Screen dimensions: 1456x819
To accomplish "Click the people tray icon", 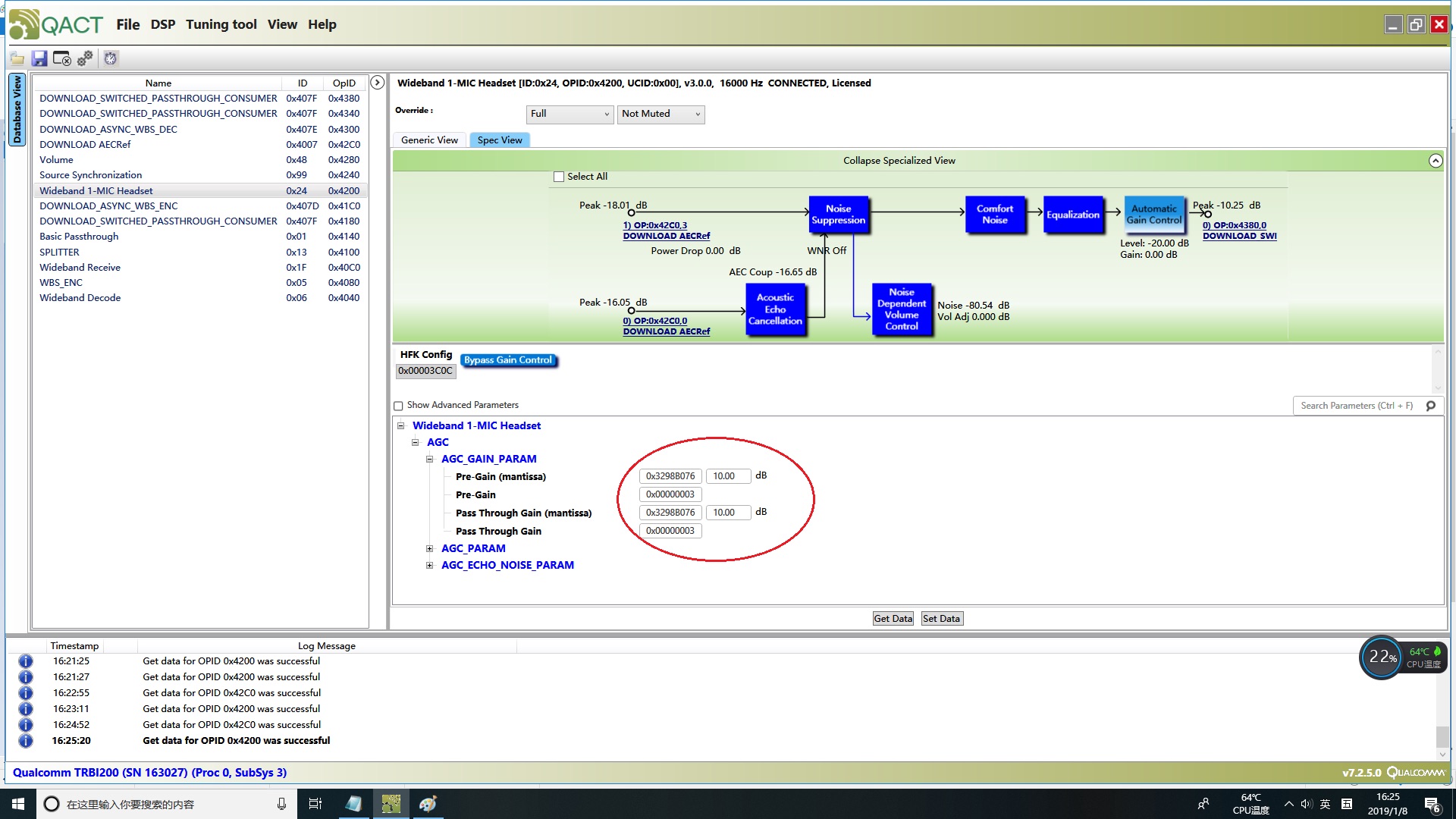I will click(1203, 804).
